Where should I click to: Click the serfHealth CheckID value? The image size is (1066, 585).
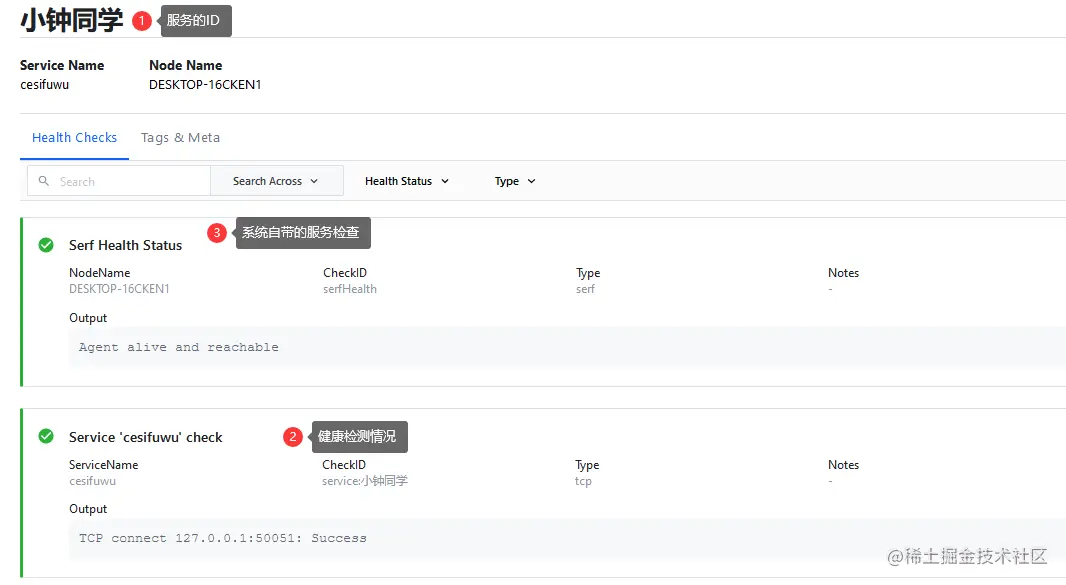point(349,289)
